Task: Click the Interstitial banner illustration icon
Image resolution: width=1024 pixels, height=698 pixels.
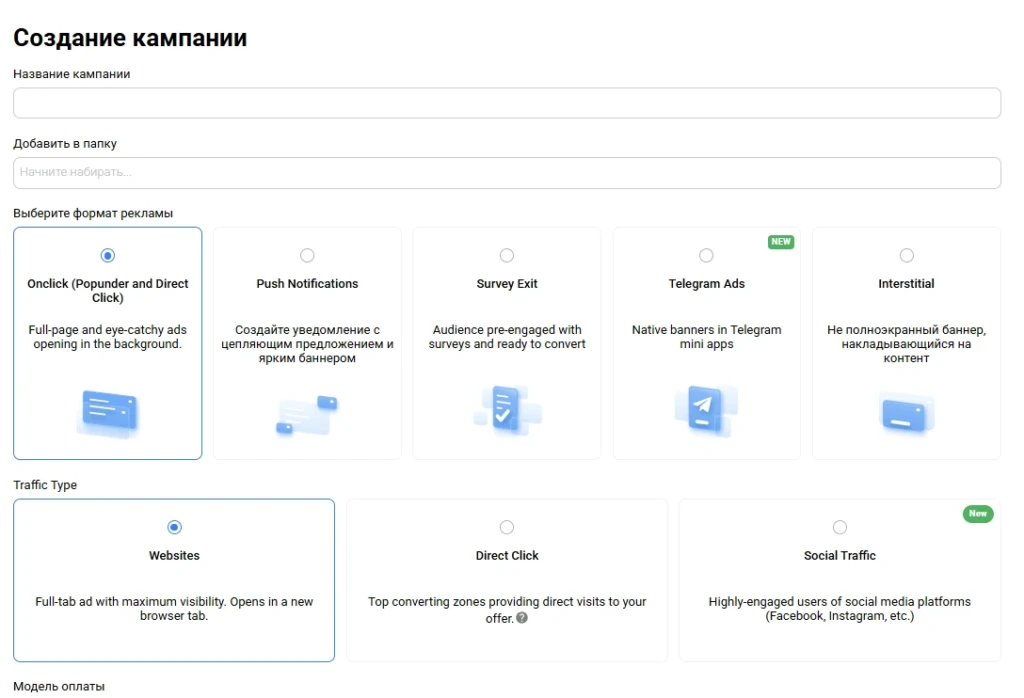Action: 906,414
